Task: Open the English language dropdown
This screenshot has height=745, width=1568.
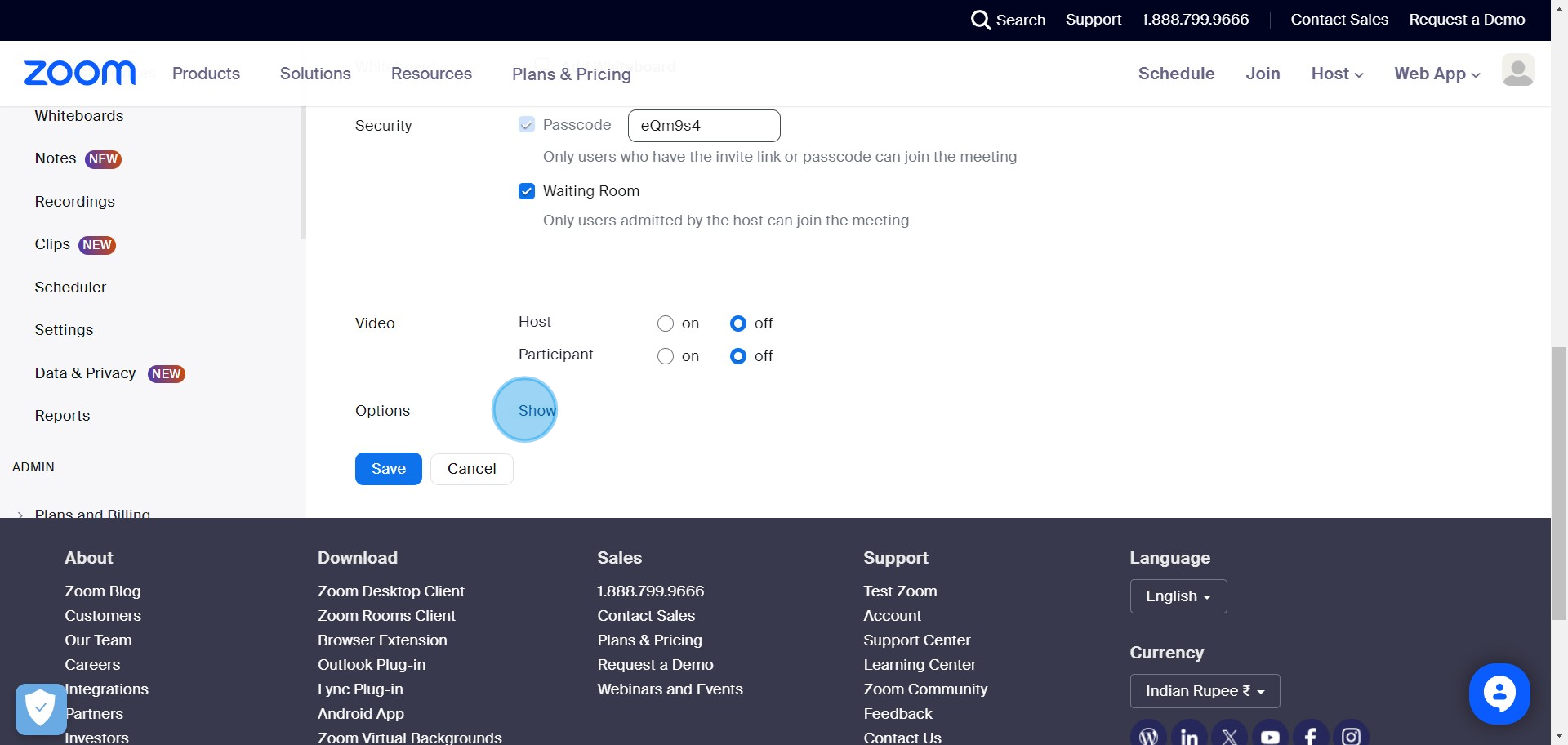Action: 1178,596
